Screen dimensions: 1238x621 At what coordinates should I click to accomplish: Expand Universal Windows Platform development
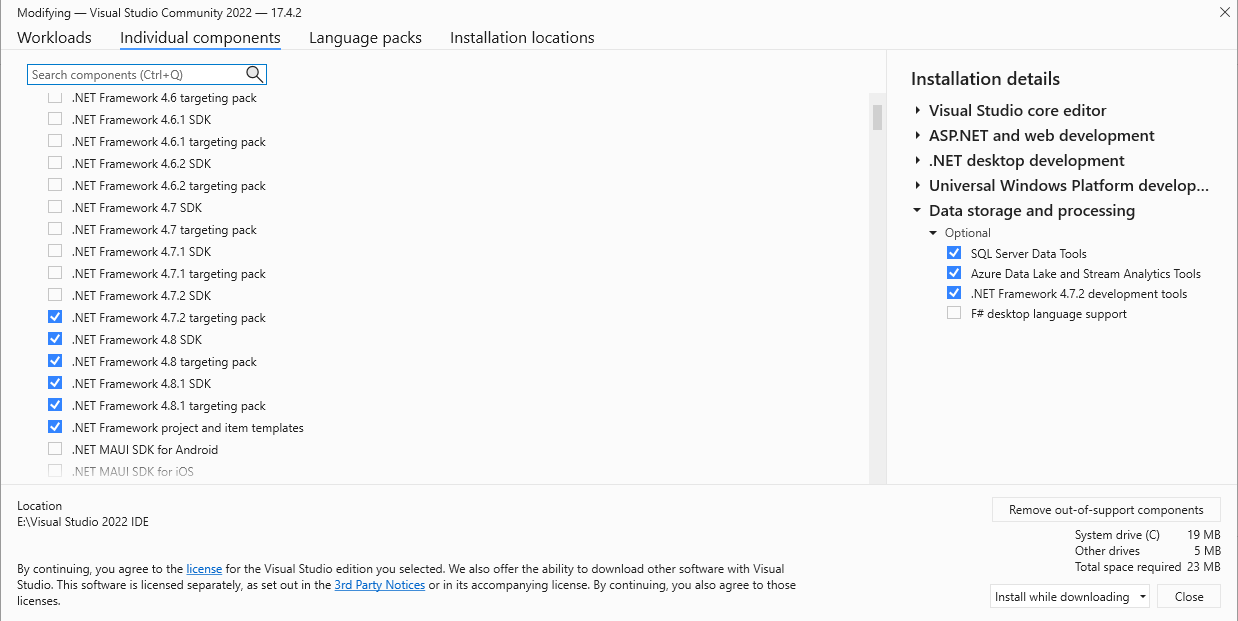click(917, 186)
